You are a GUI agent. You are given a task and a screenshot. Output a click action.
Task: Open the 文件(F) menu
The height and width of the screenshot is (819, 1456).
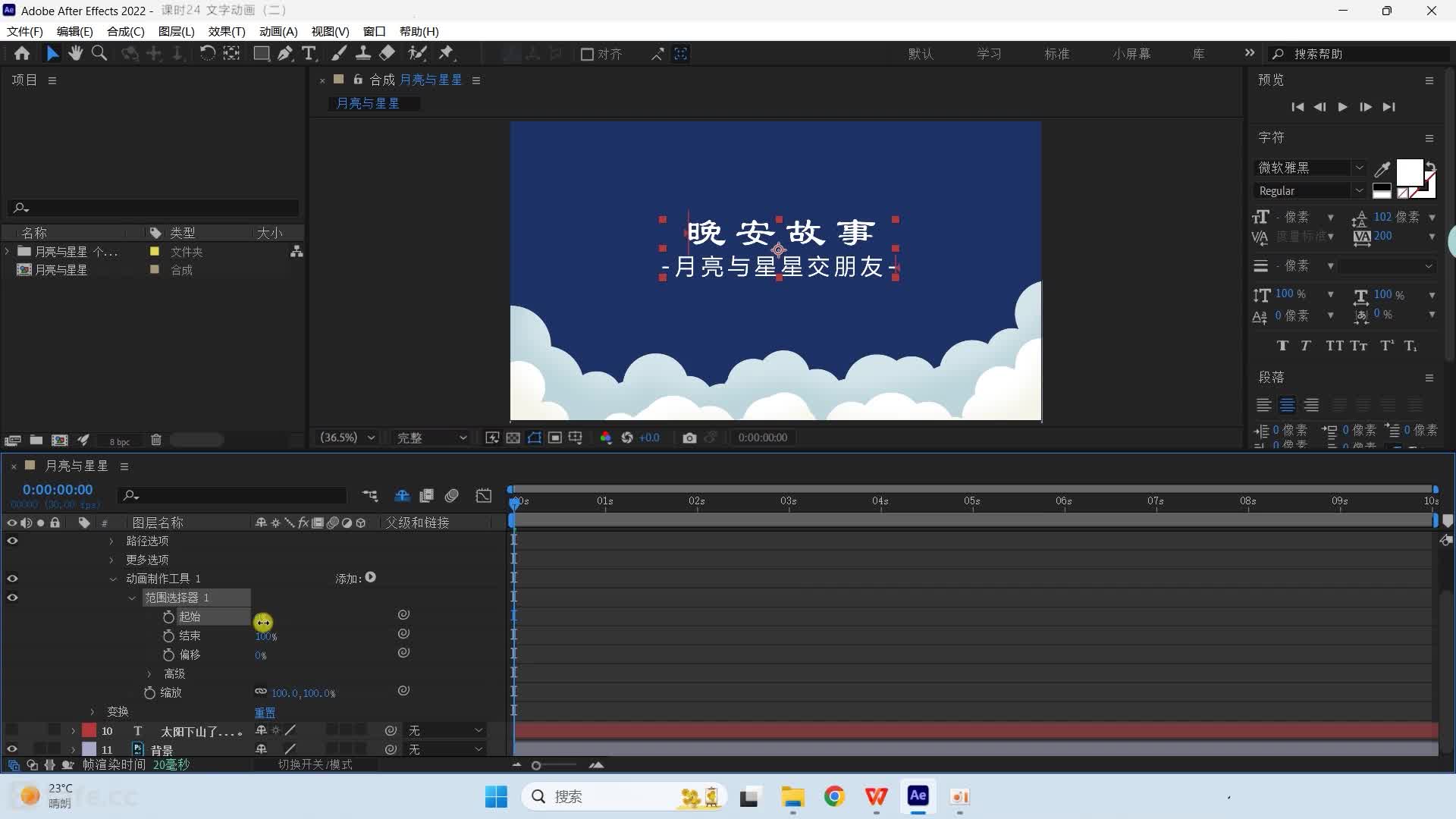pyautogui.click(x=25, y=31)
